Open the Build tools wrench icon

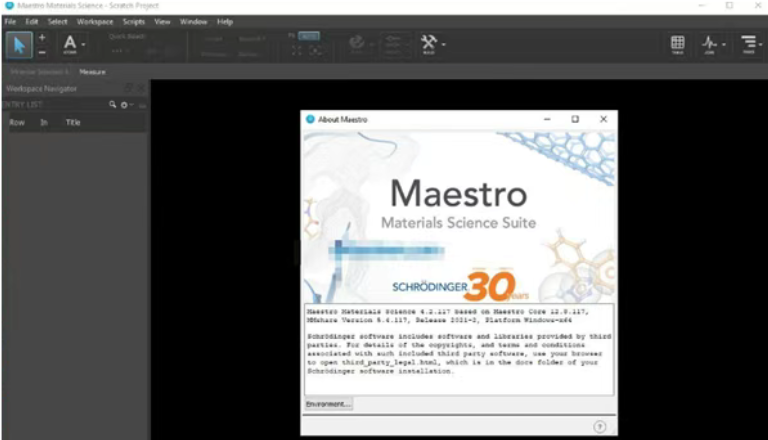pyautogui.click(x=428, y=43)
